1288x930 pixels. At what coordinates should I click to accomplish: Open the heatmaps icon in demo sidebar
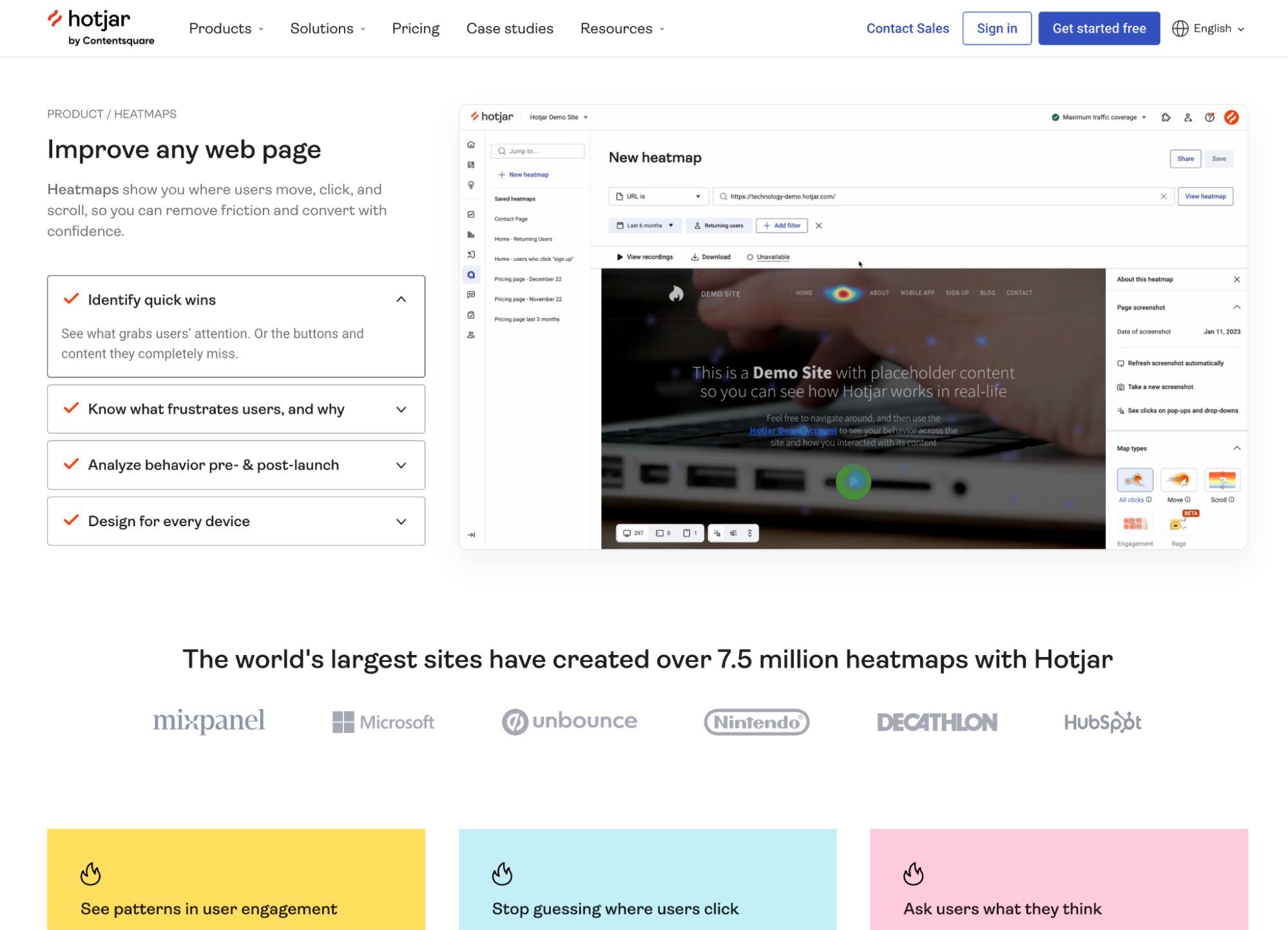click(x=471, y=275)
